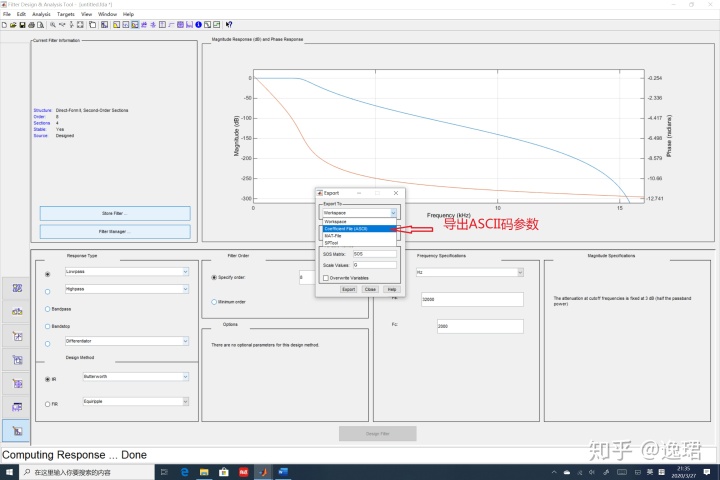The width and height of the screenshot is (720, 480).
Task: Open Pole/Zero Editor sidebar panel
Action: point(16,384)
